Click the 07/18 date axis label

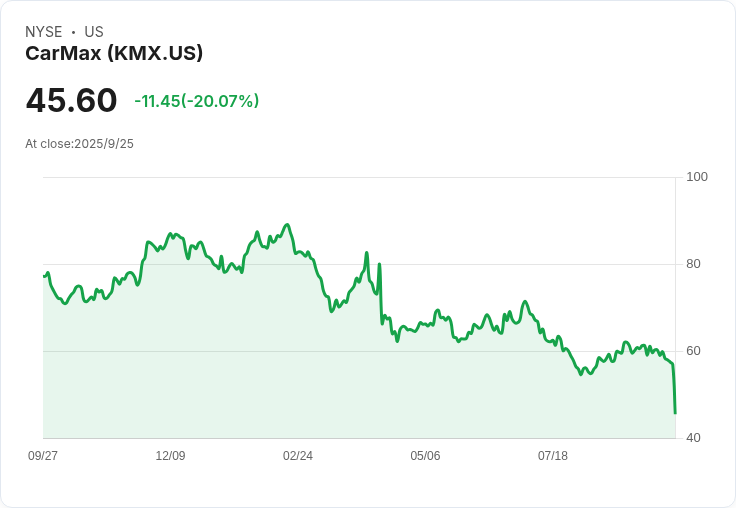(552, 456)
